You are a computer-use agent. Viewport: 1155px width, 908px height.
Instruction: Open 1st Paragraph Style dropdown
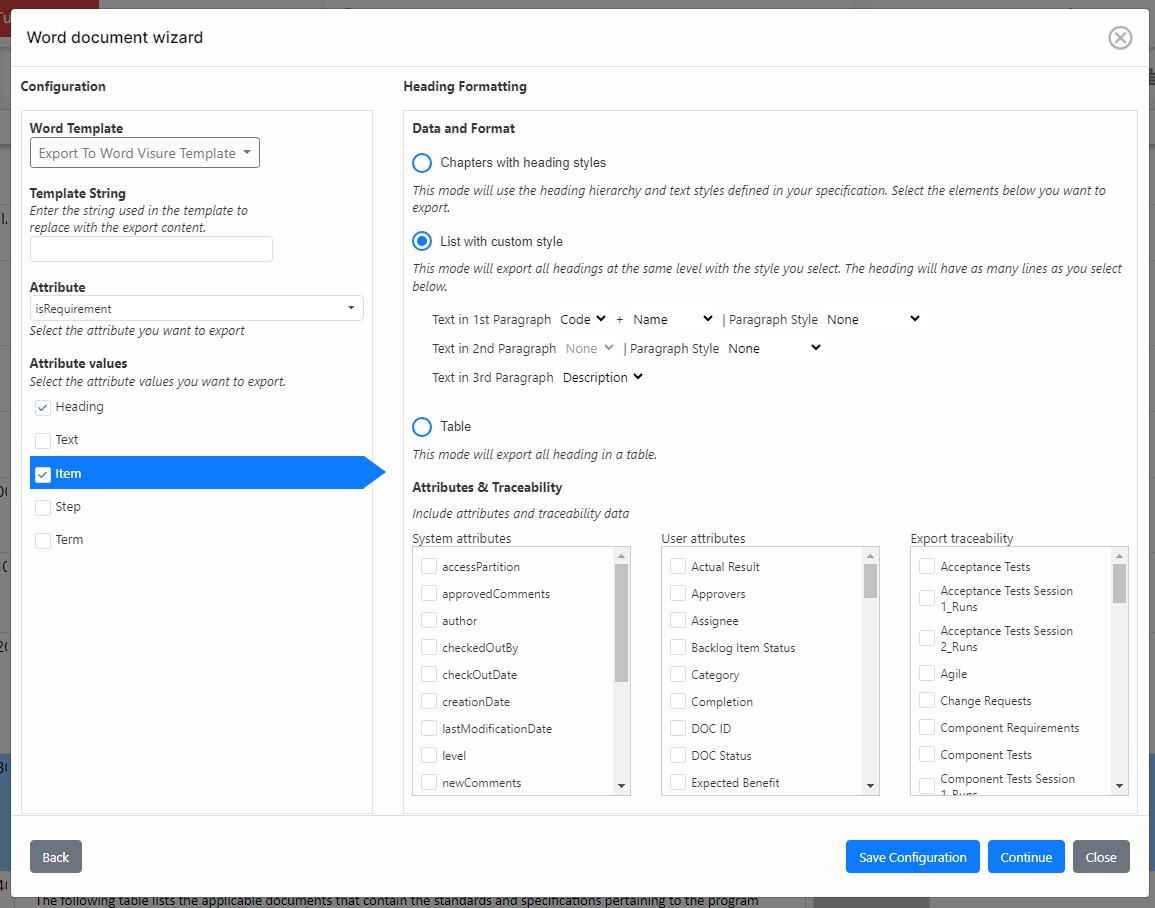coord(873,320)
